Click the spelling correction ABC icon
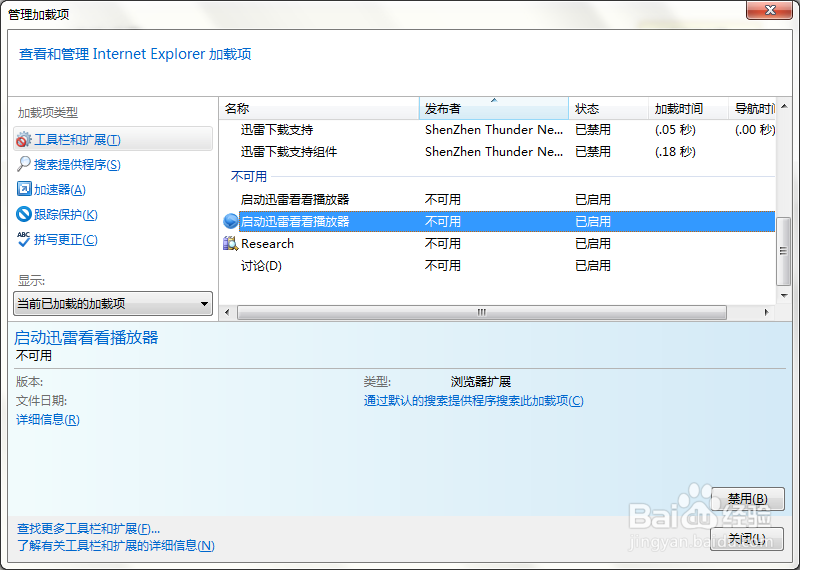The width and height of the screenshot is (819, 570). (x=24, y=239)
